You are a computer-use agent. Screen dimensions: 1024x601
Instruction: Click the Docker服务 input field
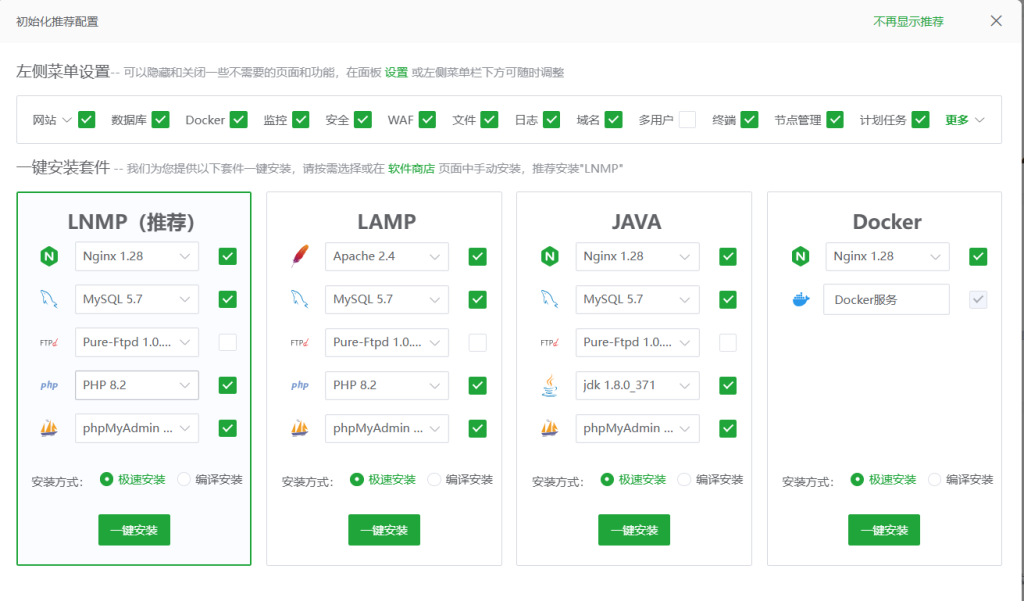(886, 300)
